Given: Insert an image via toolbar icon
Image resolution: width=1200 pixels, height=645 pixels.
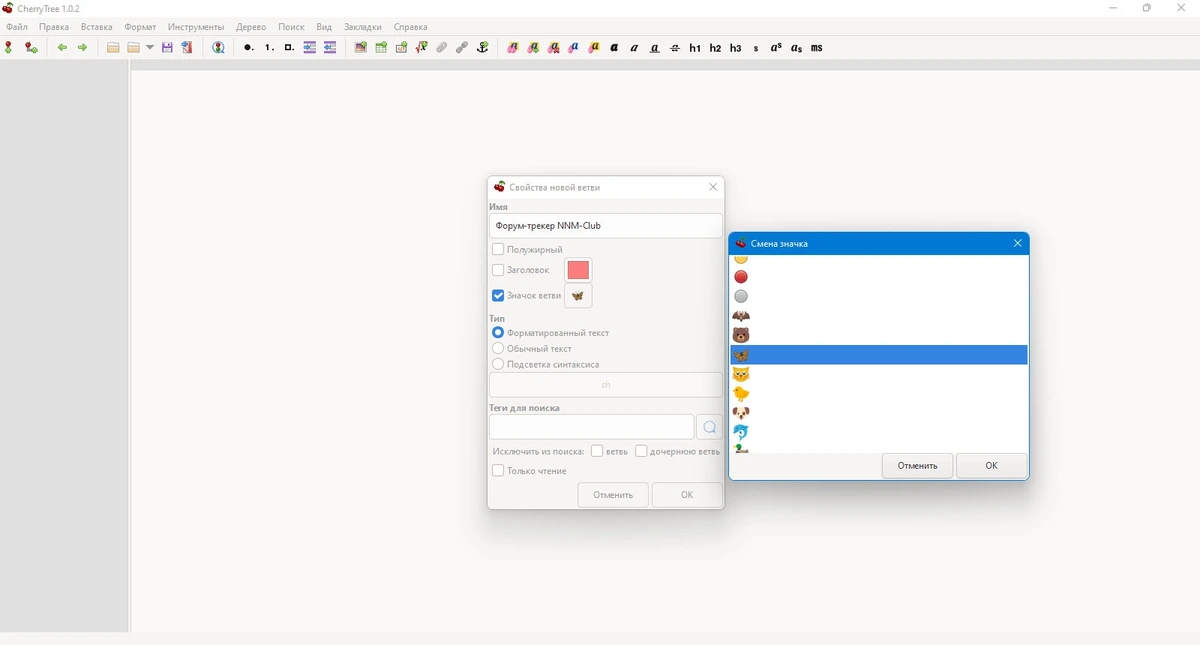Looking at the screenshot, I should [360, 48].
